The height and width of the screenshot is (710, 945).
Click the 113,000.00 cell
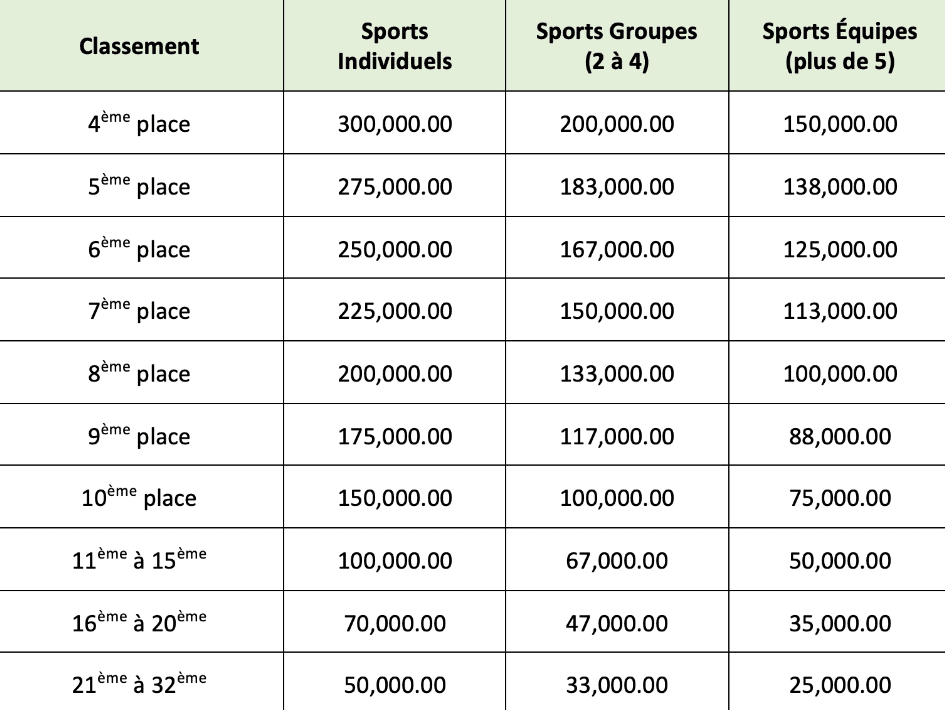839,311
